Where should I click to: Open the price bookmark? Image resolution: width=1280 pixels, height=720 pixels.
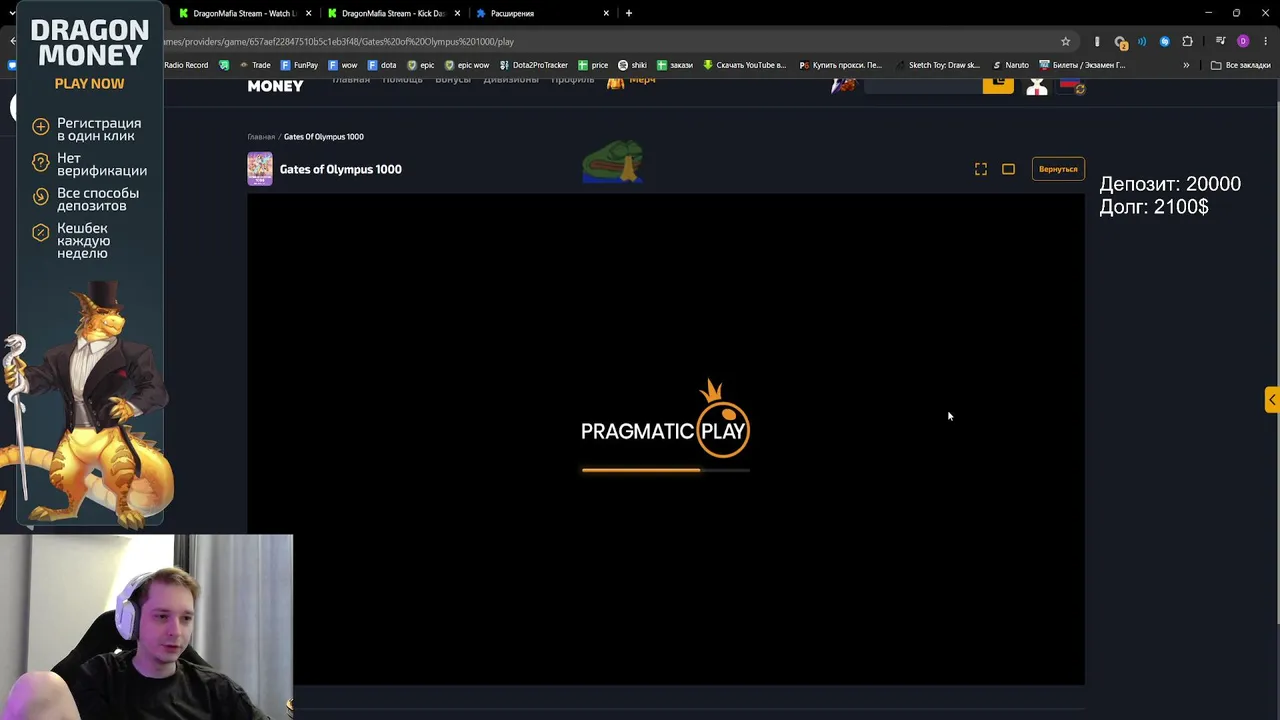(x=593, y=65)
